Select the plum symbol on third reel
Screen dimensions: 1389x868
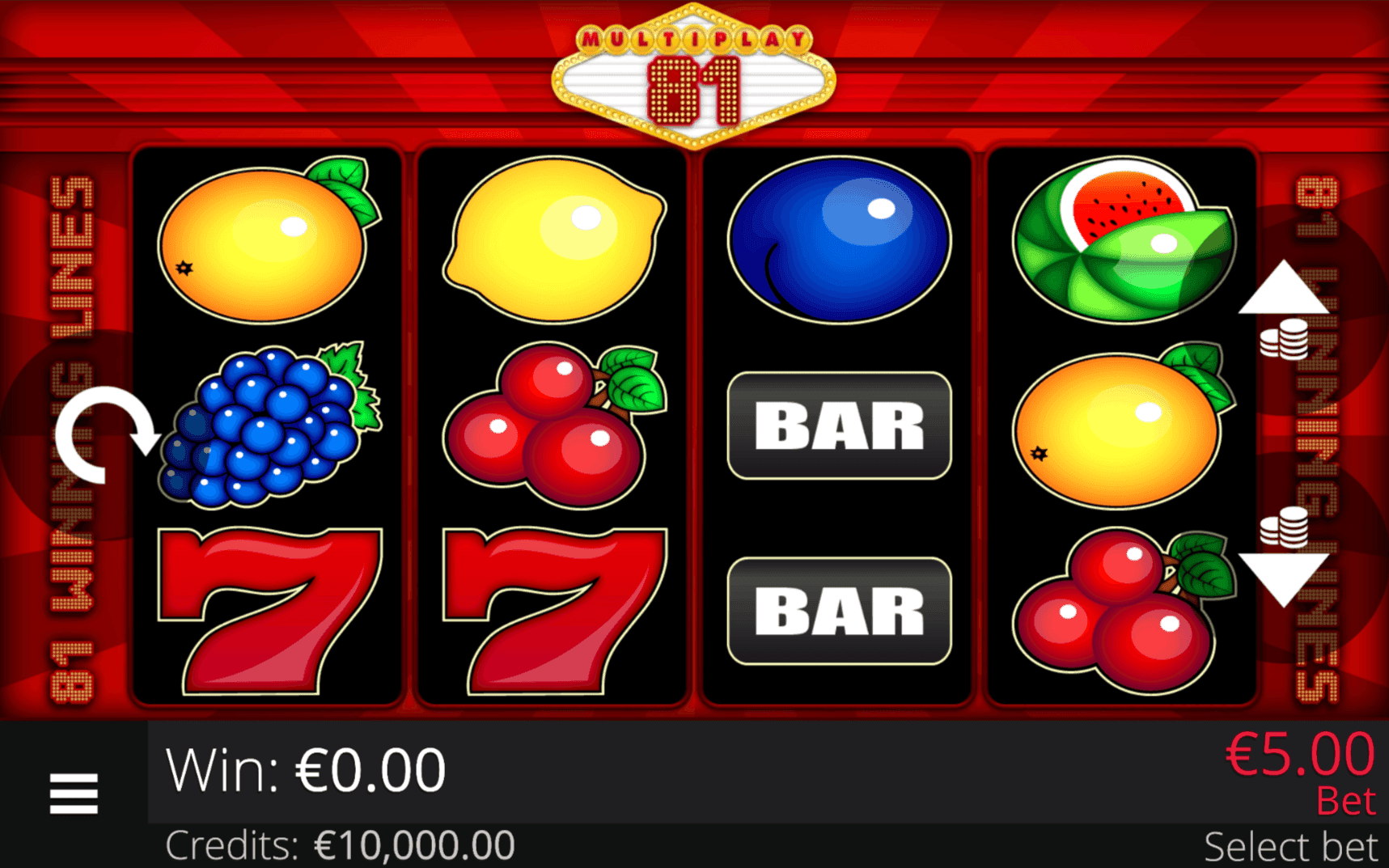click(839, 239)
